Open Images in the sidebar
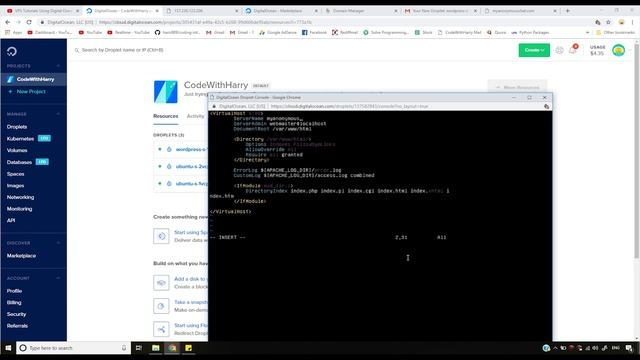 [x=16, y=186]
